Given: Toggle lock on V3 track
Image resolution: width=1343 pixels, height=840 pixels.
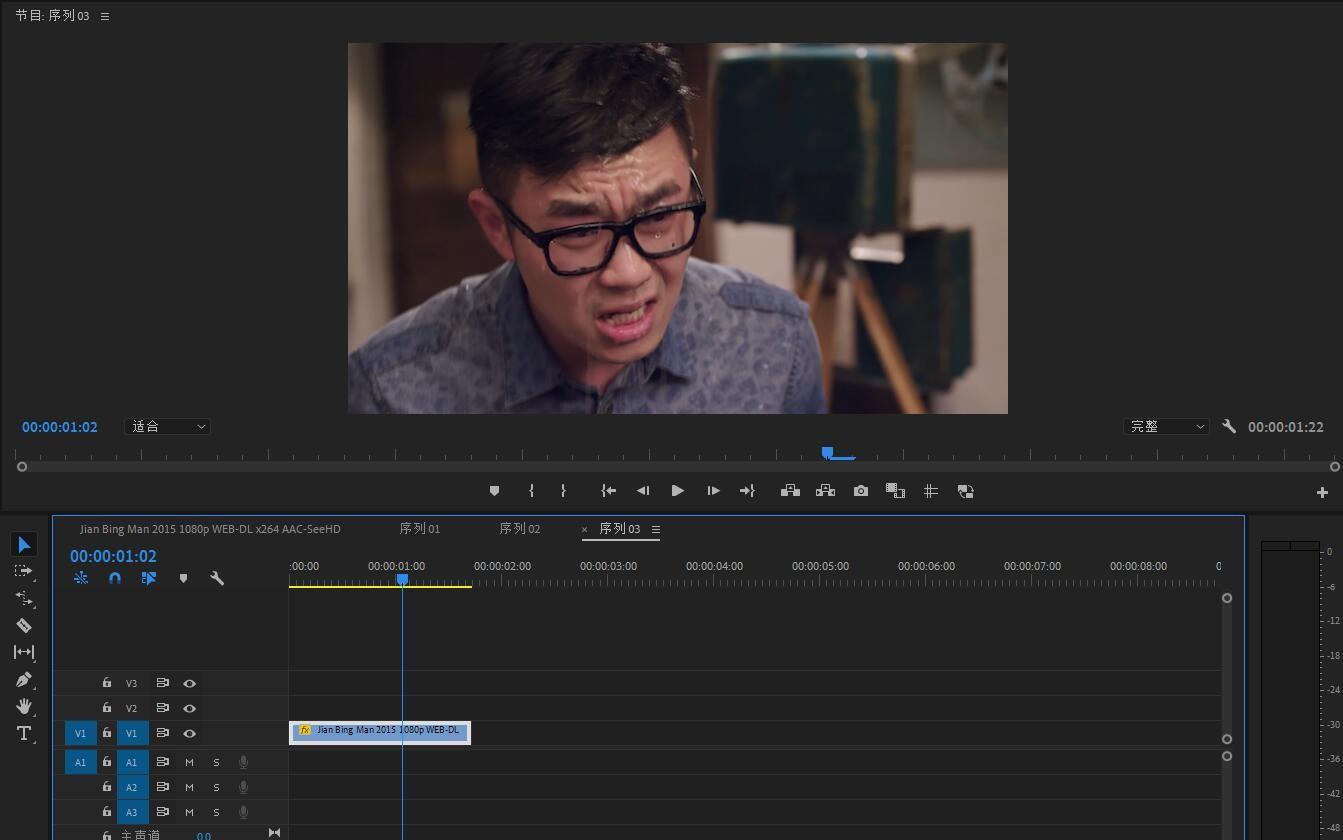Looking at the screenshot, I should click(106, 683).
